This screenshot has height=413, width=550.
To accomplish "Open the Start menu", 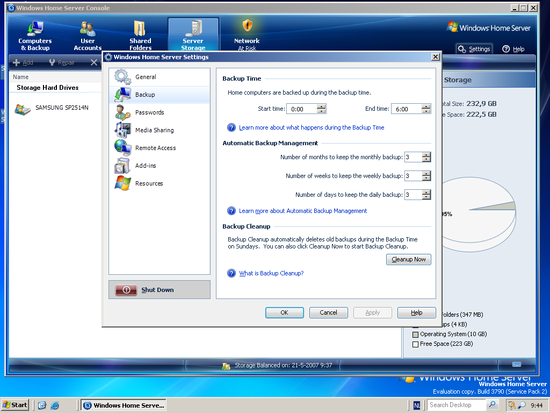I will click(x=14, y=405).
